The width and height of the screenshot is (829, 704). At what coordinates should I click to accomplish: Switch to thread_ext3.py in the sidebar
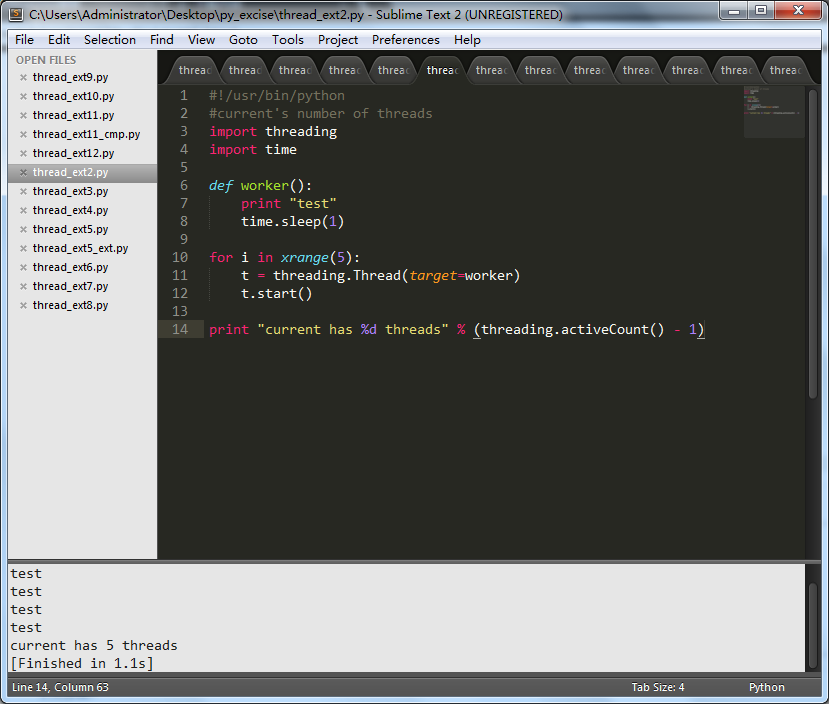pos(70,192)
